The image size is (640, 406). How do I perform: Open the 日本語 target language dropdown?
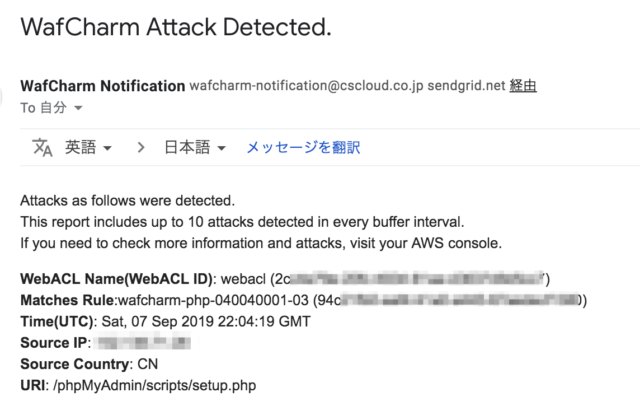(195, 147)
